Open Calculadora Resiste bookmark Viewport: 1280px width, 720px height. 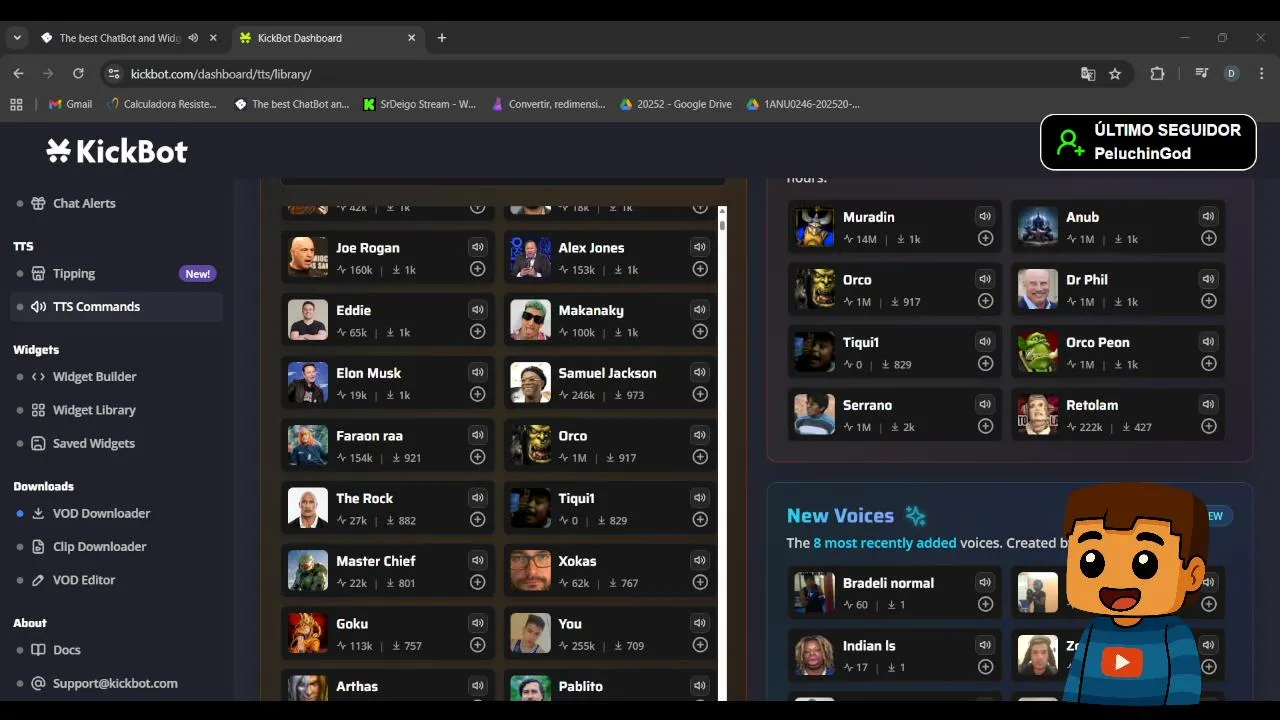[161, 104]
